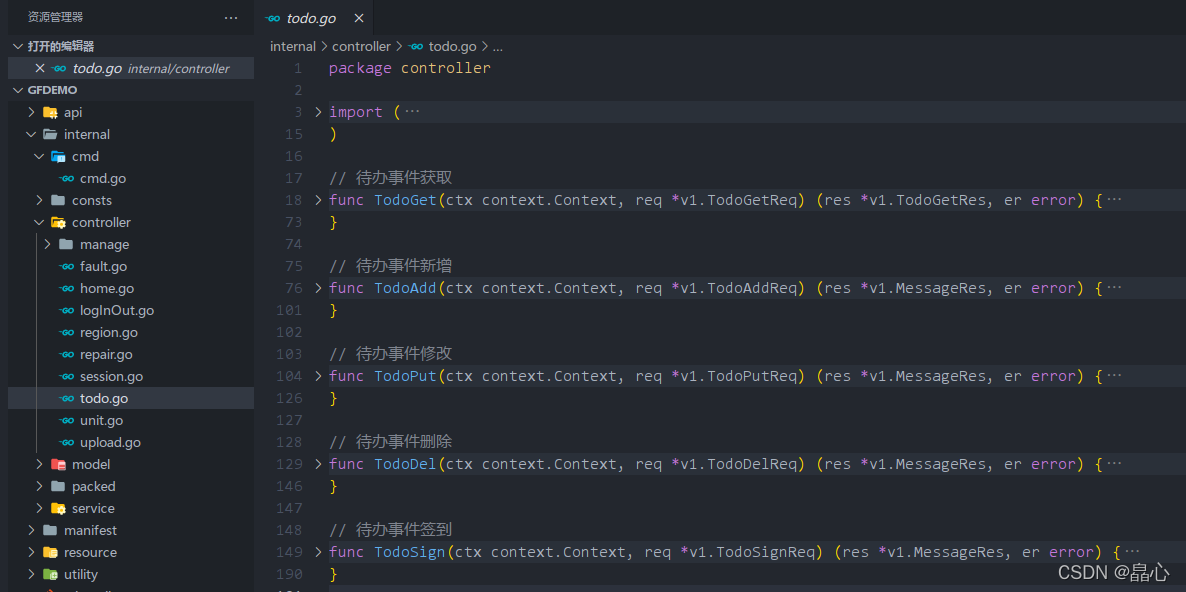Collapse the open editors section header

pyautogui.click(x=131, y=46)
